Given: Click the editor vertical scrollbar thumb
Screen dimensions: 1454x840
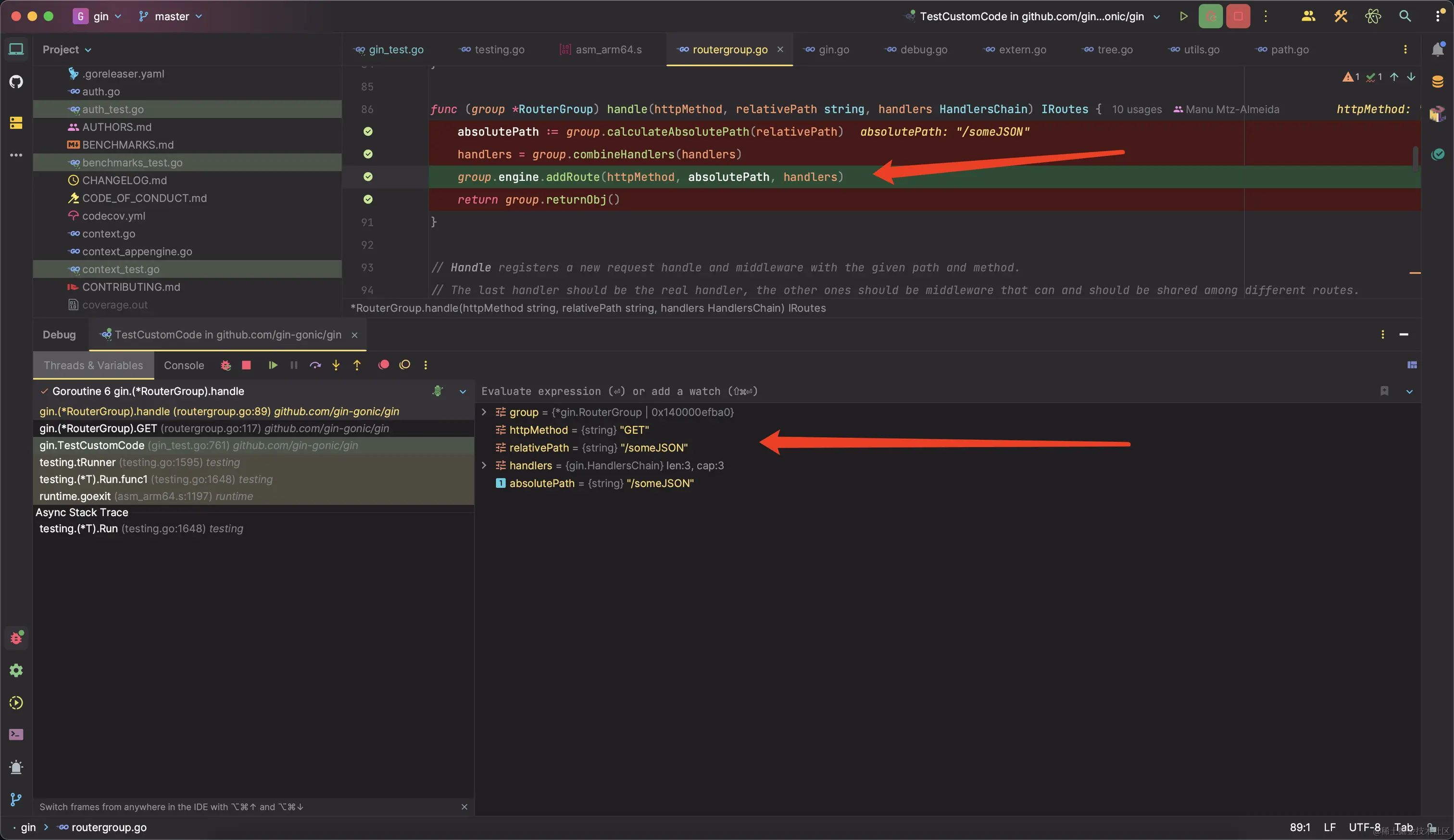Looking at the screenshot, I should coord(1416,159).
